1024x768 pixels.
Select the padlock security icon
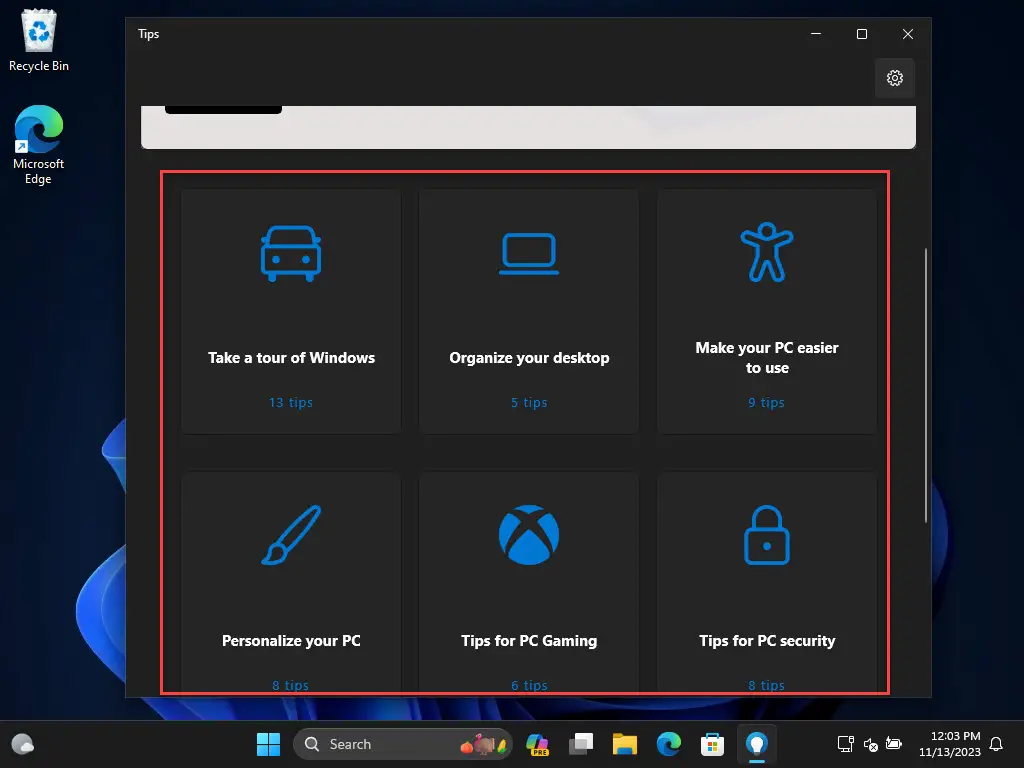click(x=767, y=534)
